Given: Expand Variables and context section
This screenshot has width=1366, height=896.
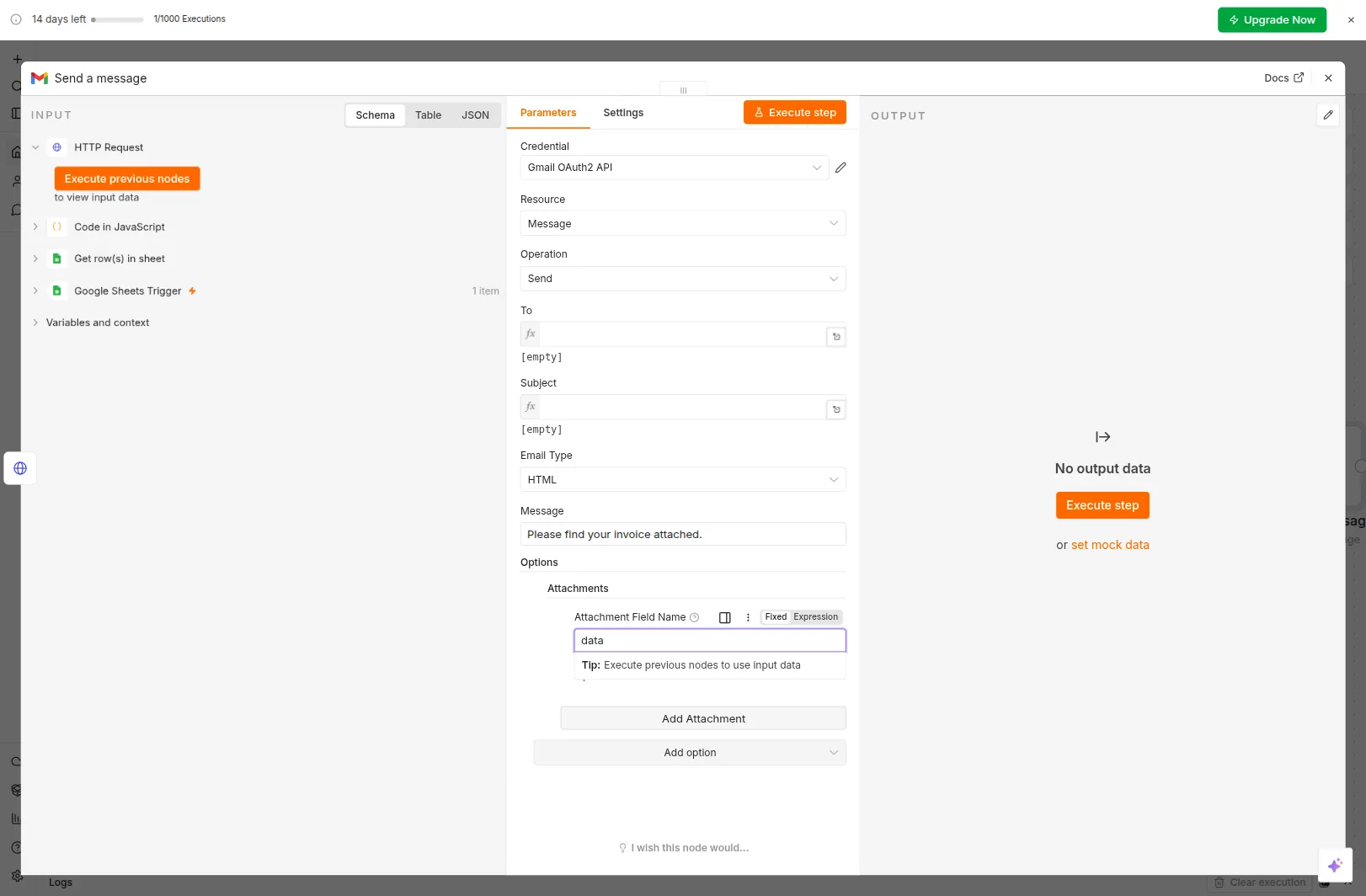Looking at the screenshot, I should 35,323.
